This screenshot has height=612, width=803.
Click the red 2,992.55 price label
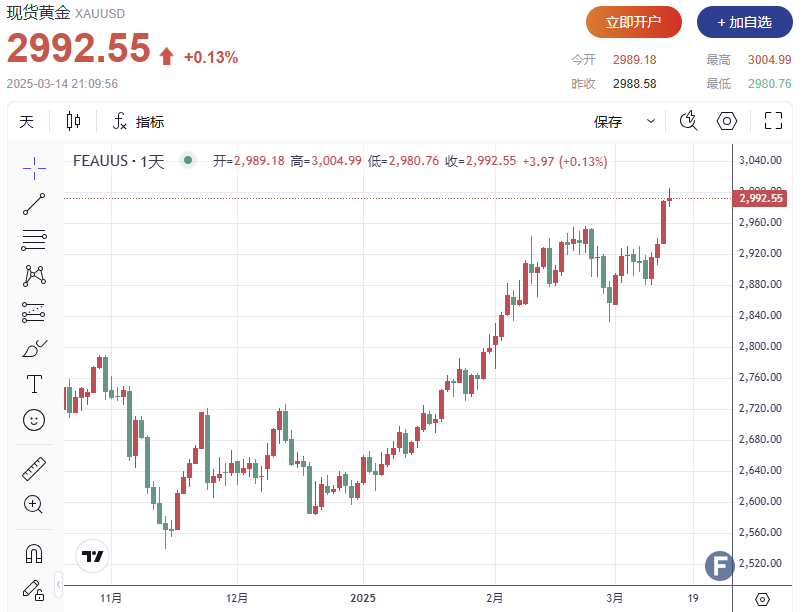coord(760,198)
